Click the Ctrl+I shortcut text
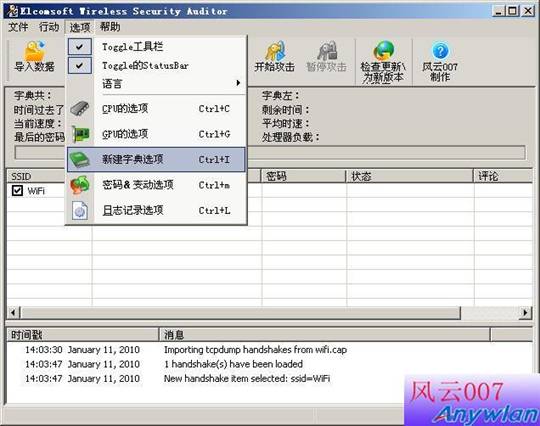The height and width of the screenshot is (426, 540). [214, 160]
